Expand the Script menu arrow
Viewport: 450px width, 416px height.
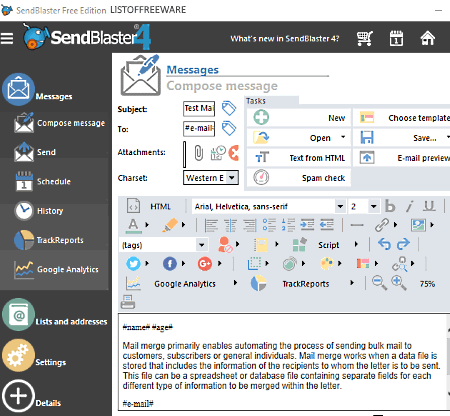pyautogui.click(x=356, y=244)
